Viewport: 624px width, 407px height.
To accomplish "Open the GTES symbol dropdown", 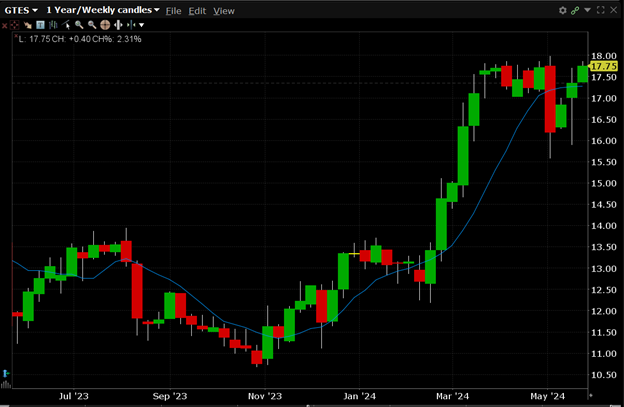I will tap(21, 10).
